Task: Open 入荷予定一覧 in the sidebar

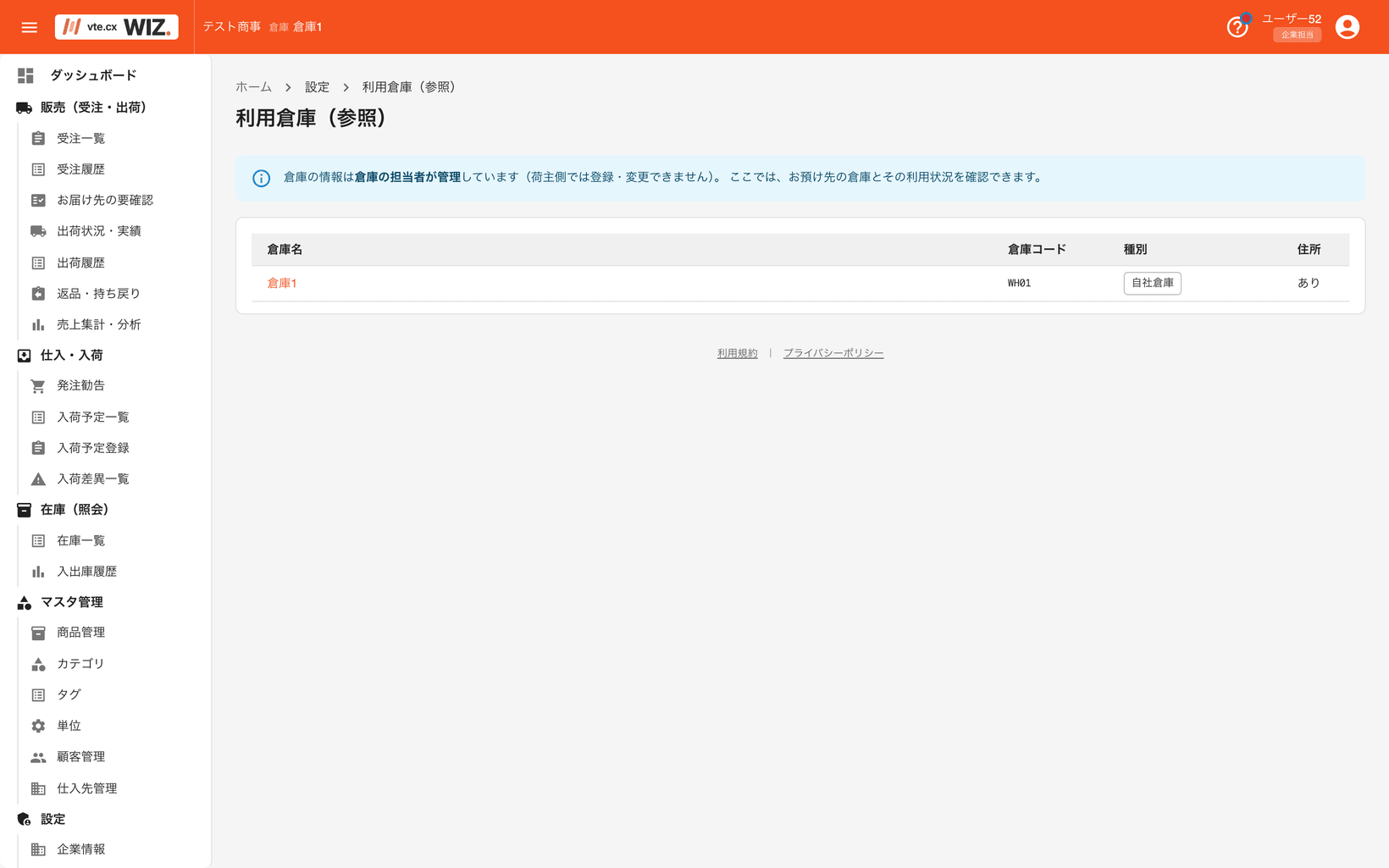Action: pos(92,417)
